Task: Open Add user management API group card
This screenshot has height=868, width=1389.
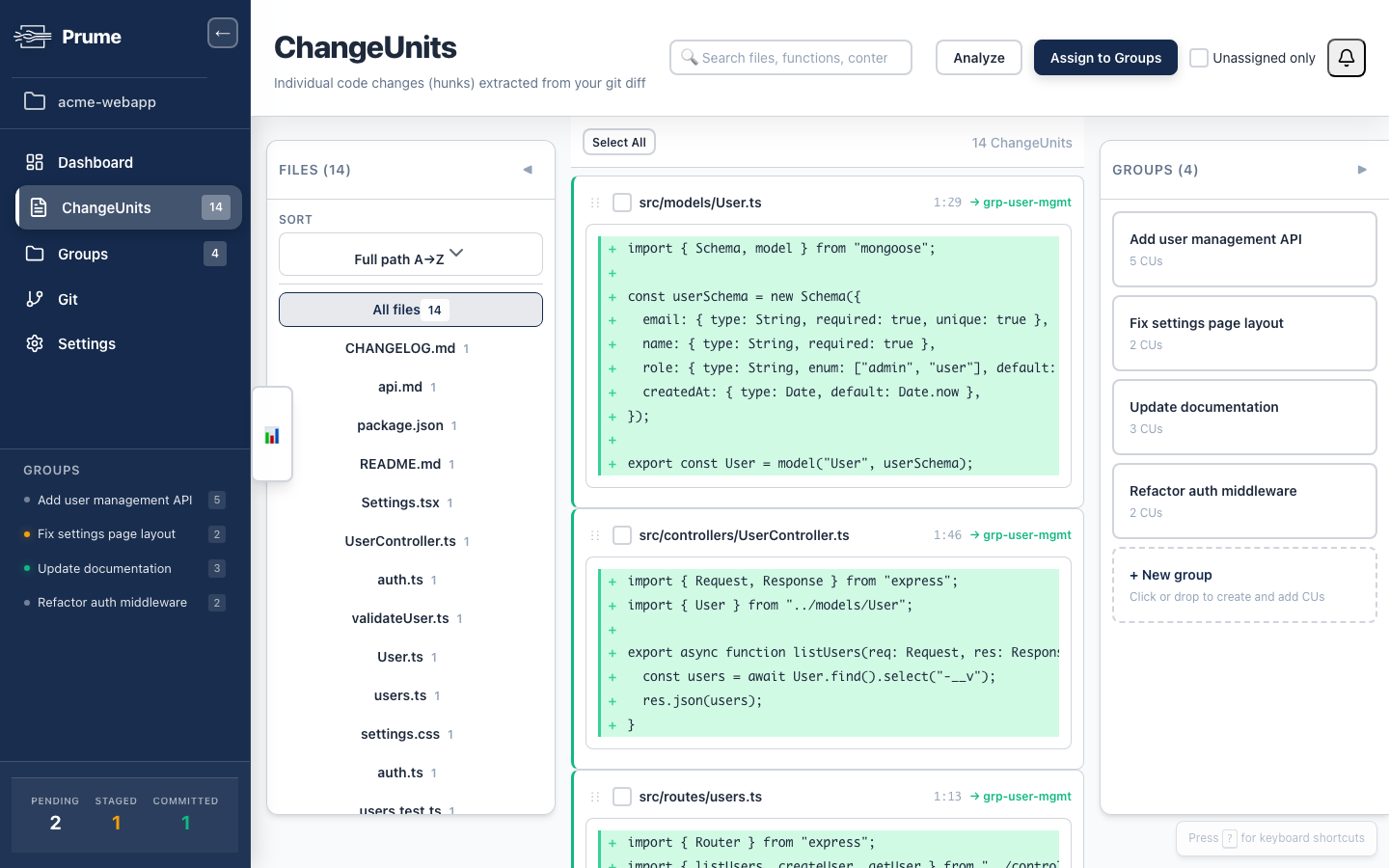Action: point(1244,249)
